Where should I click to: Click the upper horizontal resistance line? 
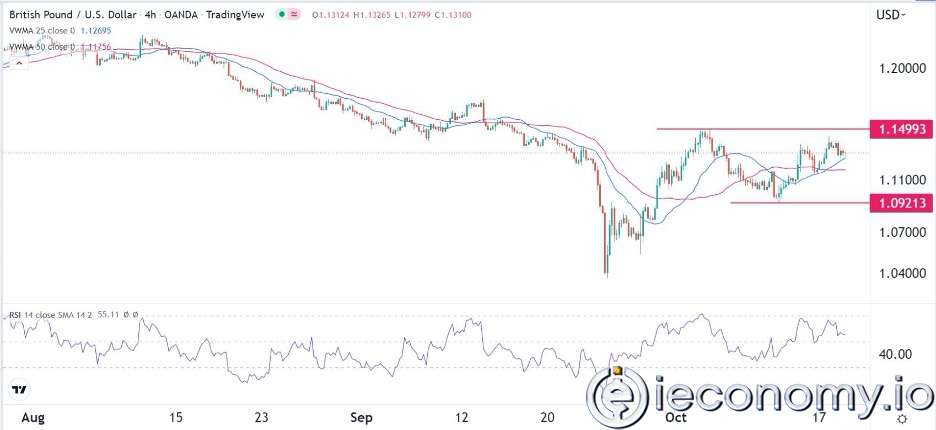(x=760, y=129)
